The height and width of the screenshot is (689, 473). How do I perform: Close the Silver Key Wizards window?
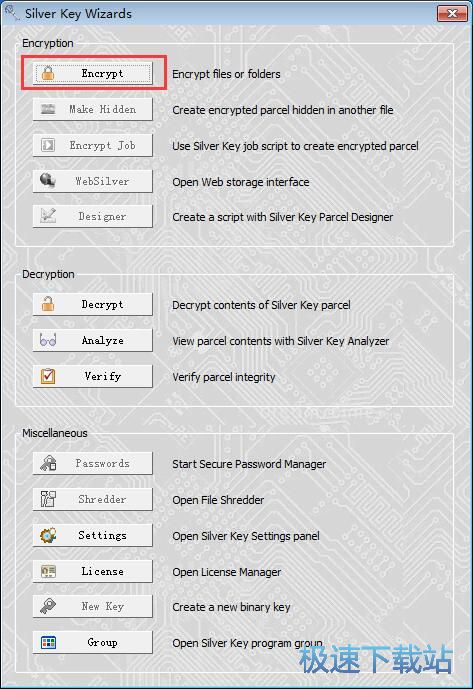452,14
